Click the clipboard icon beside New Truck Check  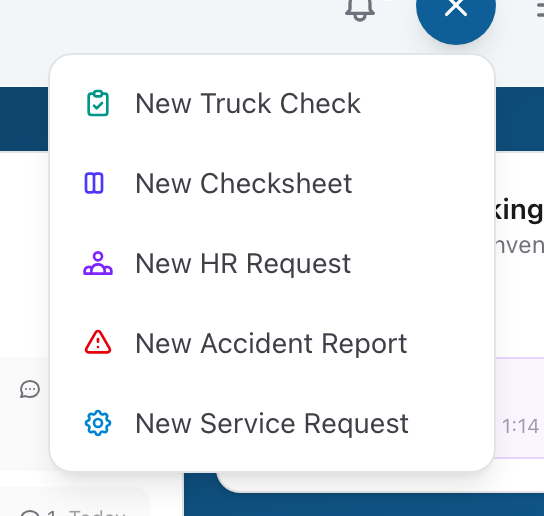98,103
